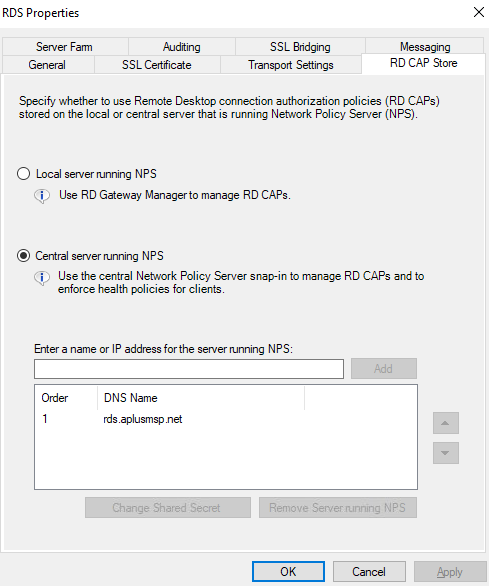Click the info icon beside RD Gateway Manager hint

coord(42,196)
